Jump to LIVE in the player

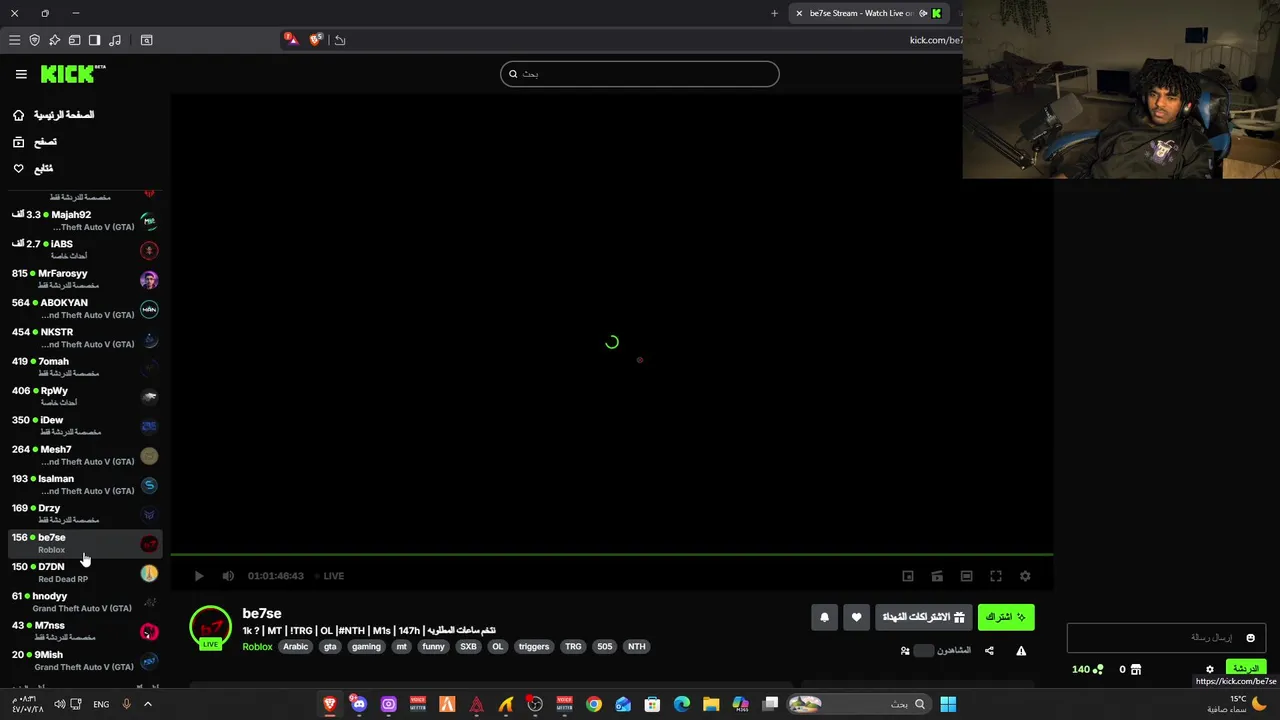pyautogui.click(x=333, y=576)
